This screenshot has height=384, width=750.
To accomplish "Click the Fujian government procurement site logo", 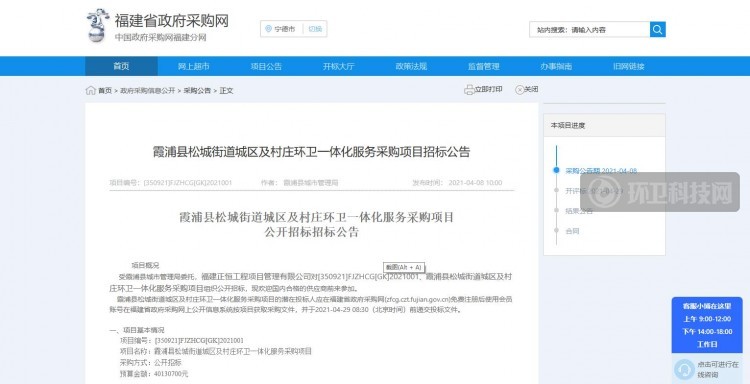I will coord(98,25).
